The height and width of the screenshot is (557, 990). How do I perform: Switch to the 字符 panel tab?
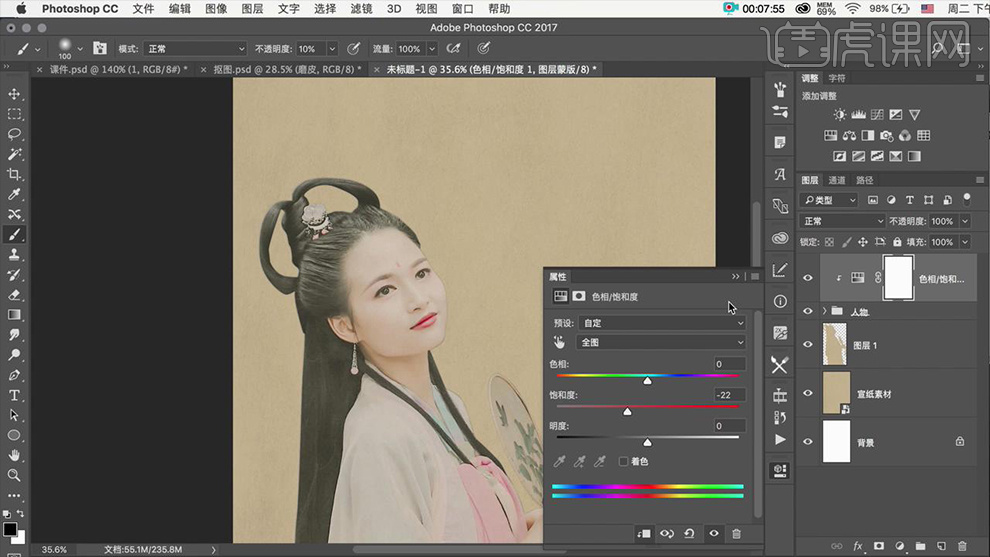[837, 78]
